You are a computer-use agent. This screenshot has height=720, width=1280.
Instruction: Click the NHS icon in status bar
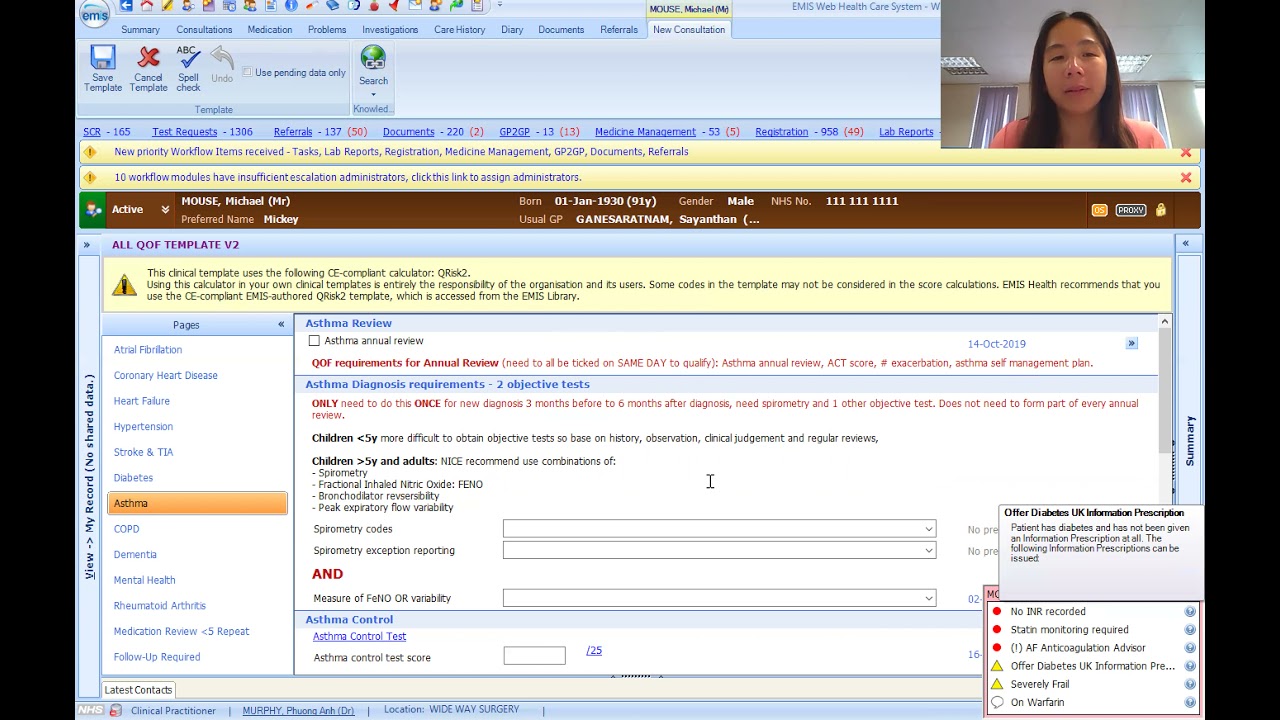pyautogui.click(x=91, y=711)
